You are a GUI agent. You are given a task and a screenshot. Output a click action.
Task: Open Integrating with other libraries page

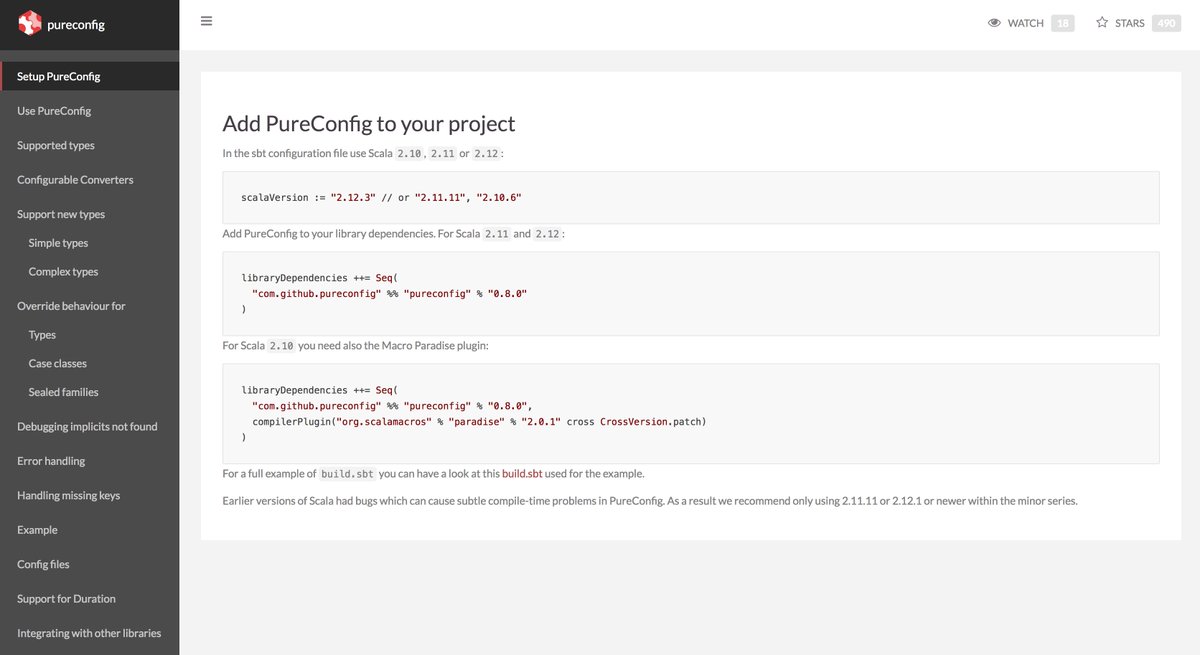tap(90, 633)
